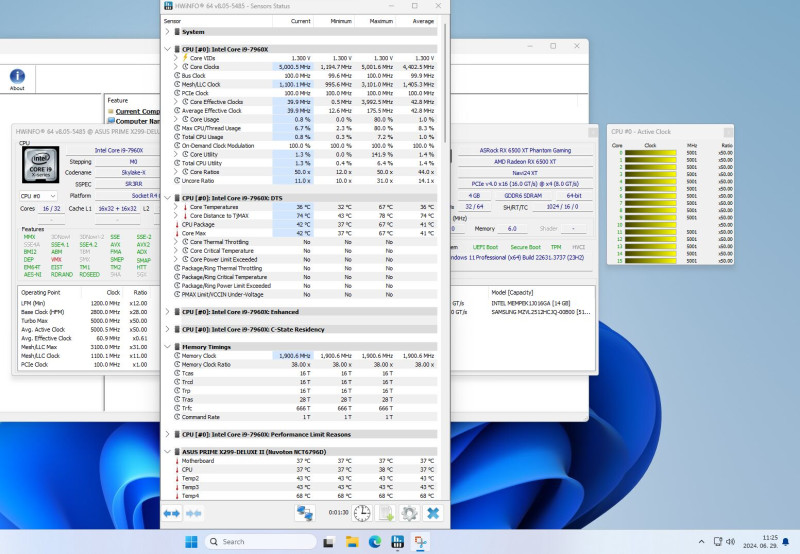The height and width of the screenshot is (554, 800).
Task: Click clock icon beside Memory Clock row
Action: pyautogui.click(x=177, y=356)
